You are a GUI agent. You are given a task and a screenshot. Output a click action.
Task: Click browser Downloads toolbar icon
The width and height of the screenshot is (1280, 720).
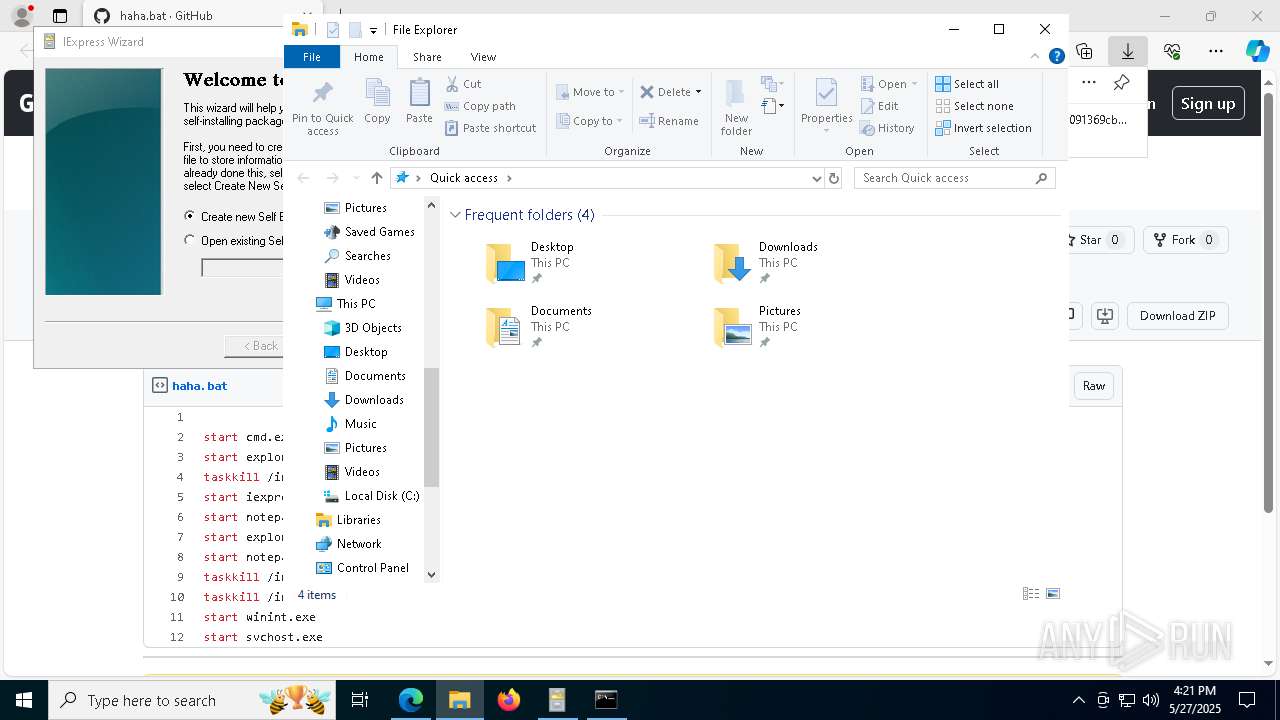1128,51
